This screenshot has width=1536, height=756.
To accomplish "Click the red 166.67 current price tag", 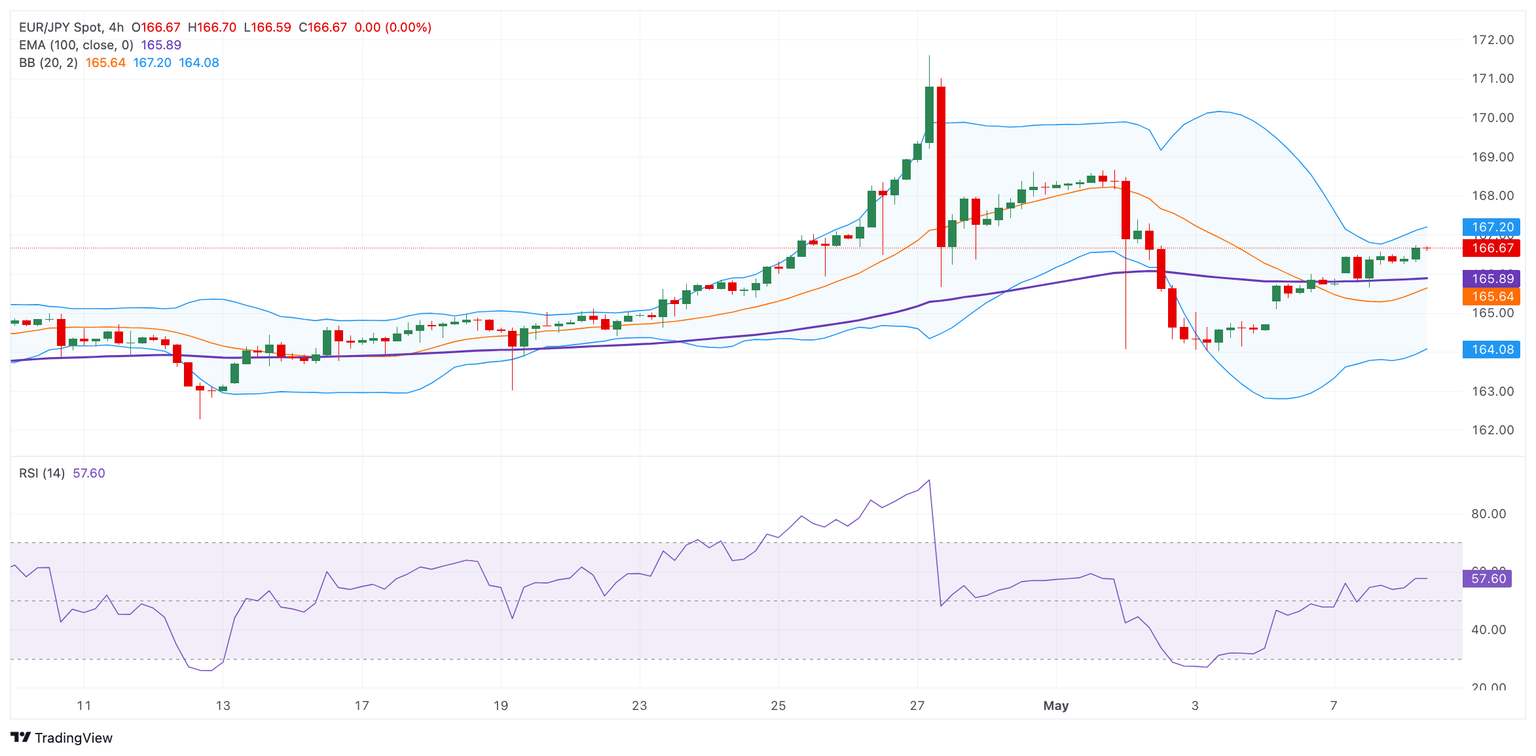I will click(x=1490, y=248).
